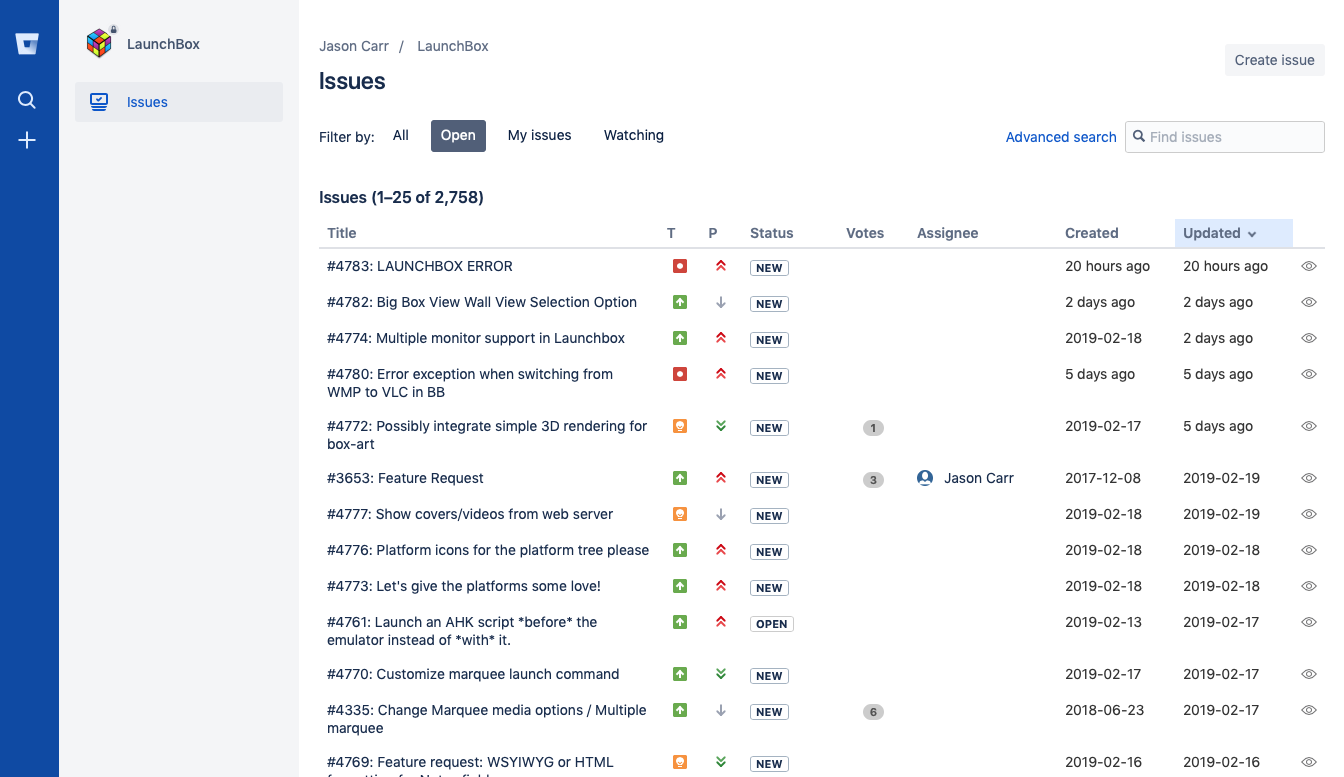Click the critical priority icon for #4783
This screenshot has height=777, width=1344.
(x=721, y=266)
